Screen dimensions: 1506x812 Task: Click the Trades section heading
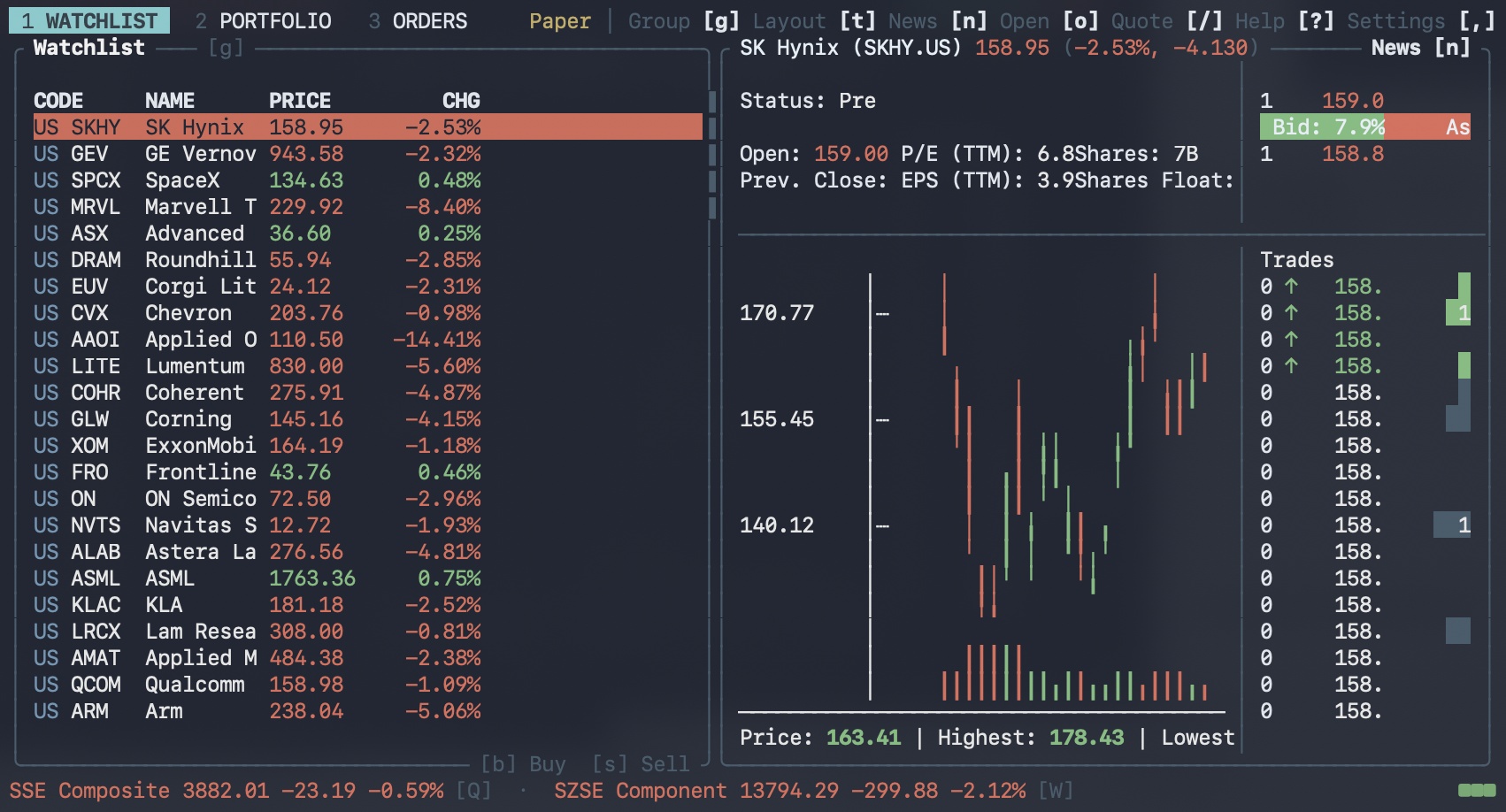pyautogui.click(x=1297, y=259)
